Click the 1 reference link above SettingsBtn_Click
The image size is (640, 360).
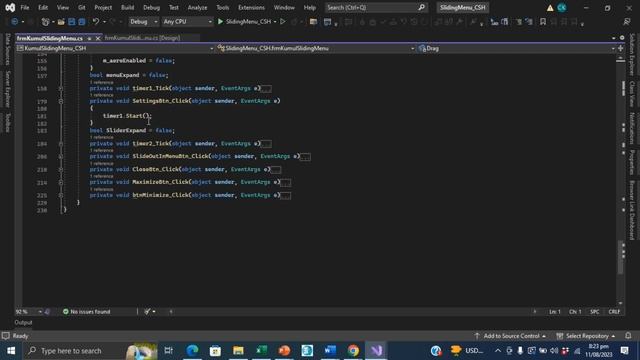[102, 95]
